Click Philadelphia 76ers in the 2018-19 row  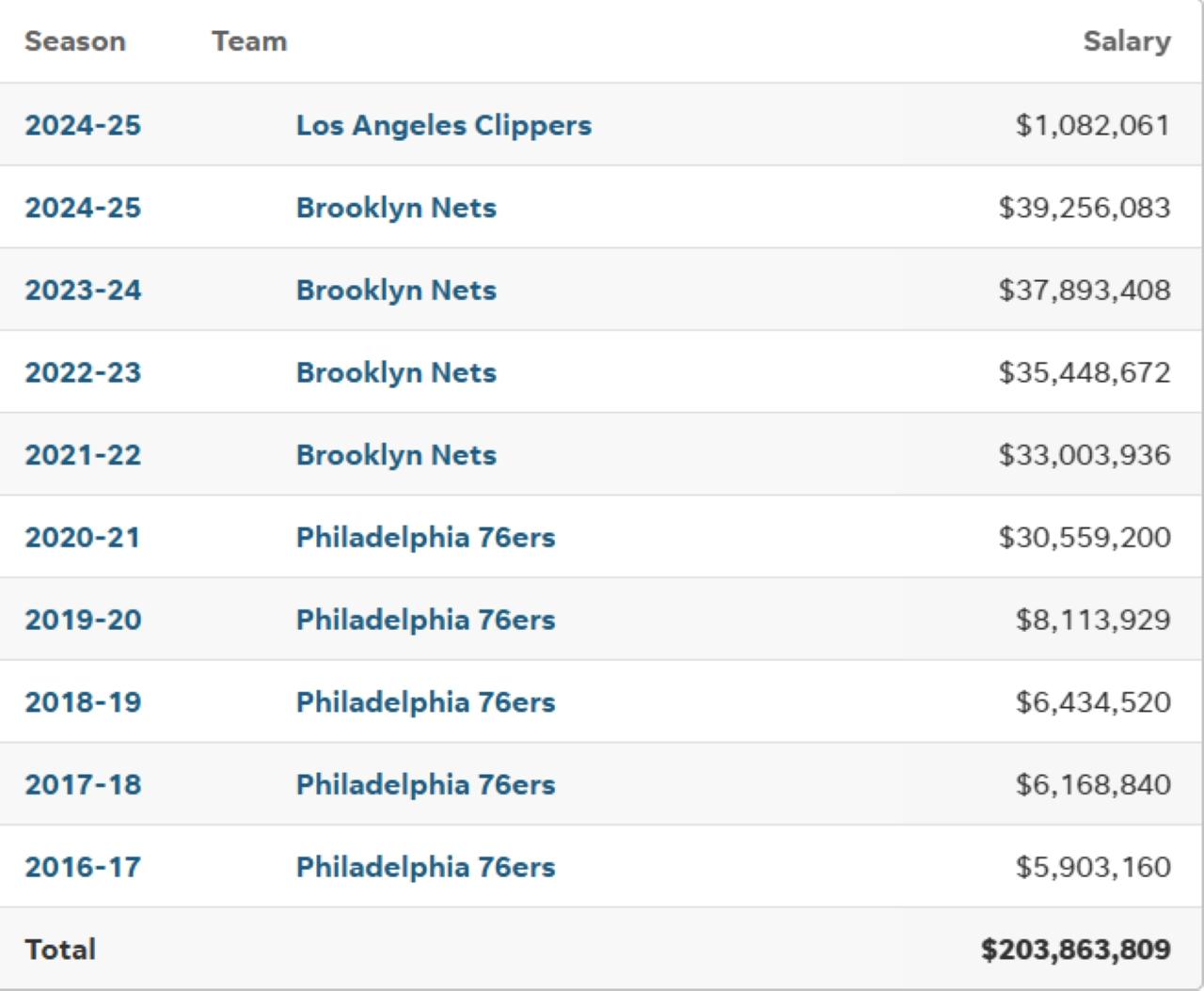coord(425,702)
